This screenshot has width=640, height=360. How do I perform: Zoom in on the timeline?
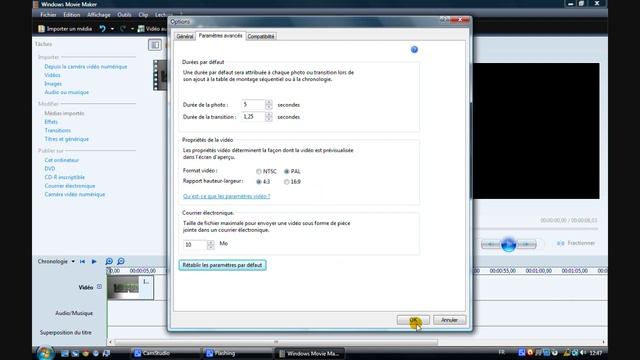point(109,261)
